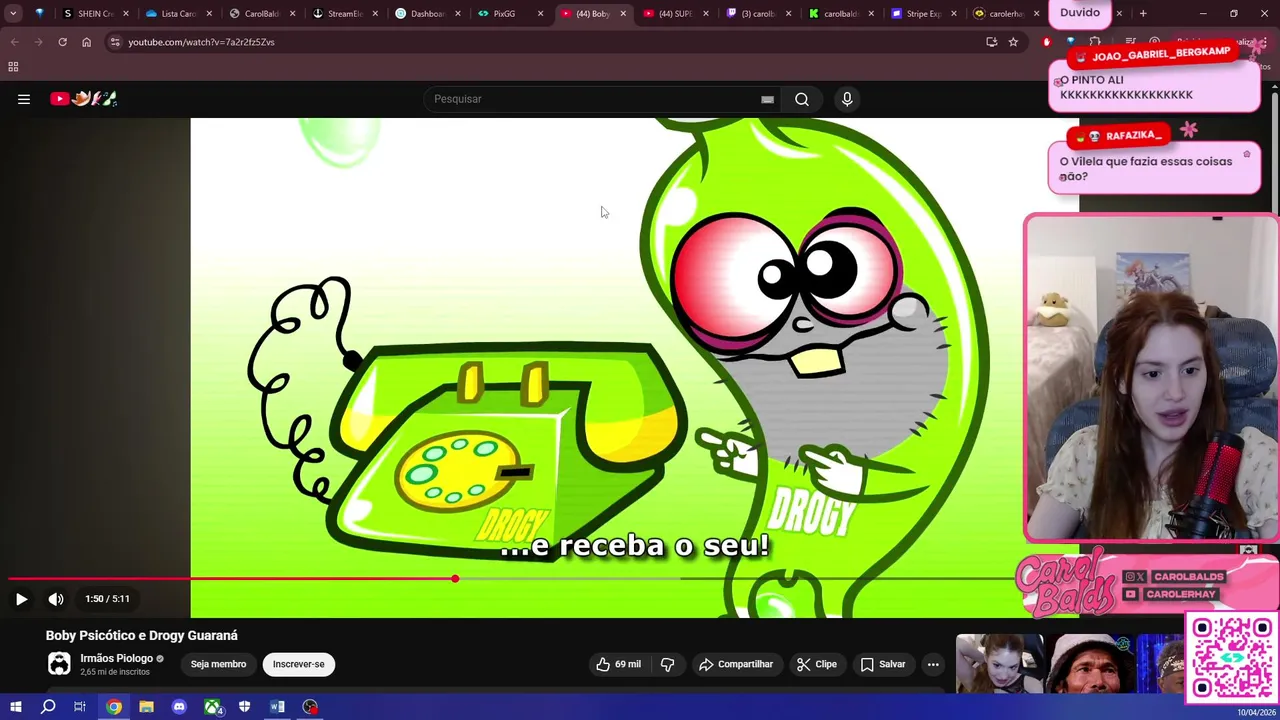Start voice search with the microphone
1280x720 pixels.
[x=847, y=99]
